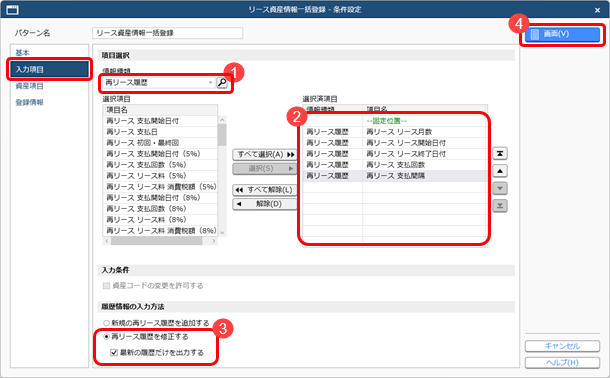Open the 登録情報 tab
The image size is (610, 378).
coord(30,102)
